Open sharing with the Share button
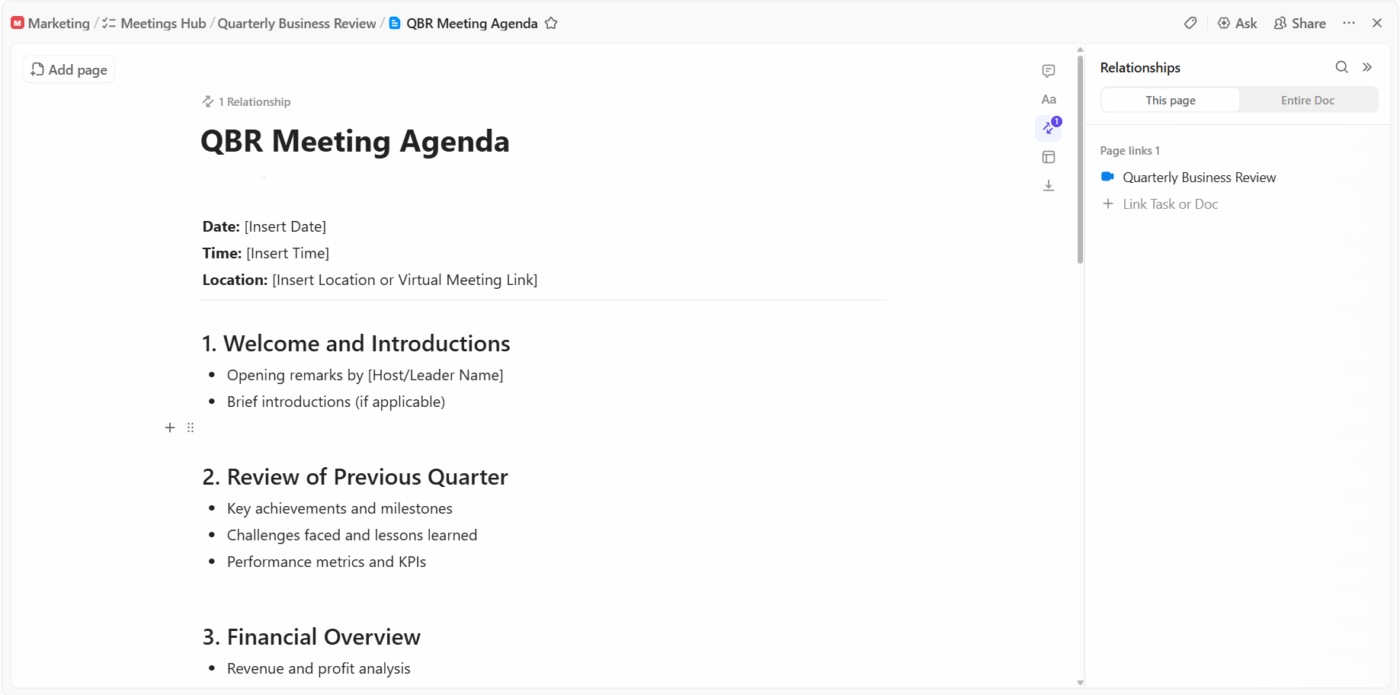Screen dimensions: 1400x695 1299,22
